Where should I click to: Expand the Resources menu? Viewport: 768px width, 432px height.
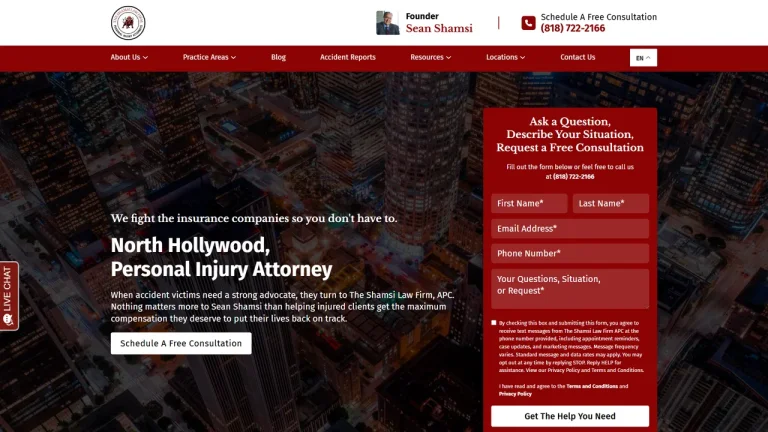[x=431, y=57]
